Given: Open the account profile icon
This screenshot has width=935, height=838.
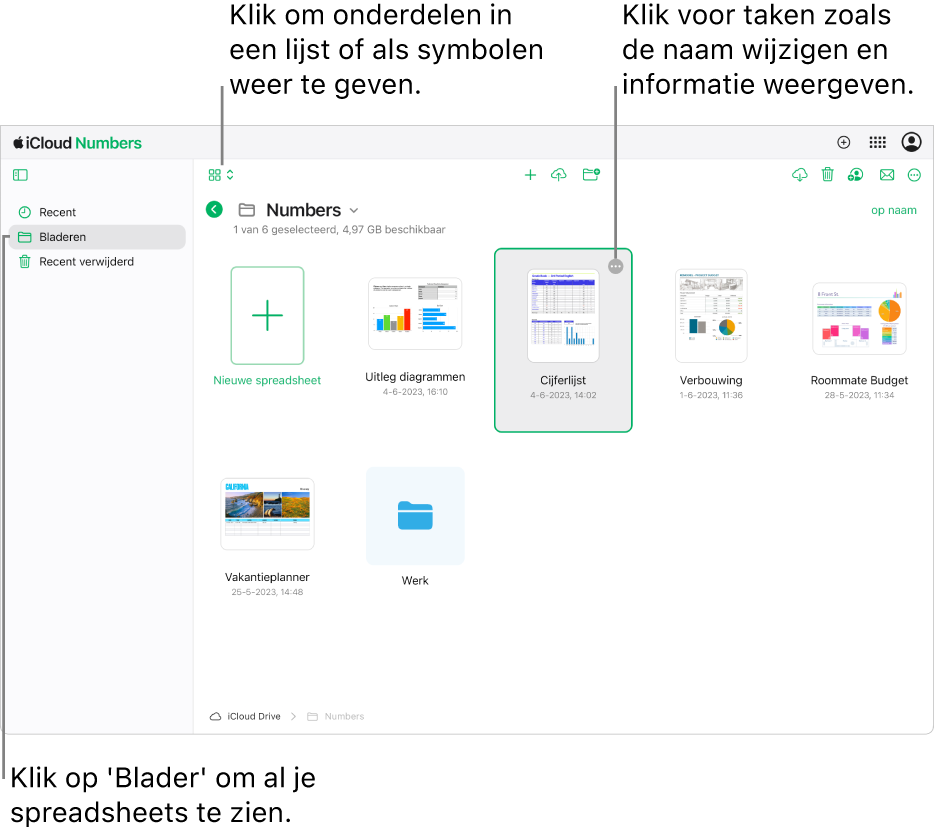Looking at the screenshot, I should tap(911, 141).
